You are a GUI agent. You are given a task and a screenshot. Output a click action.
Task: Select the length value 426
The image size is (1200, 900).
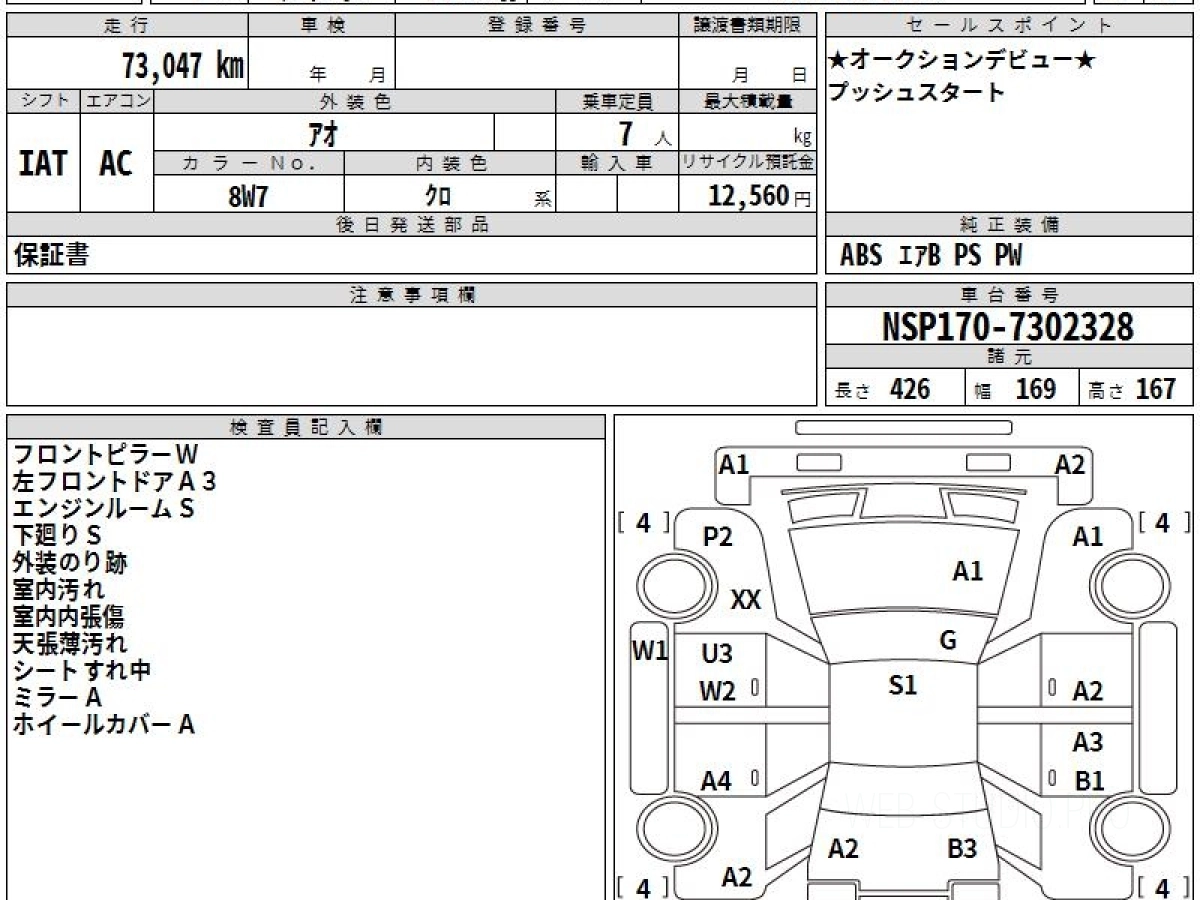[x=910, y=388]
